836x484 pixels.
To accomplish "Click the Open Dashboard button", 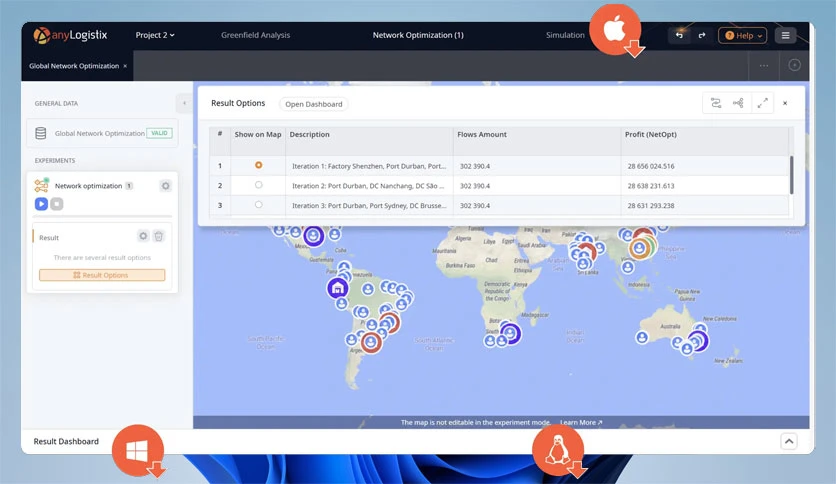I will pos(314,104).
